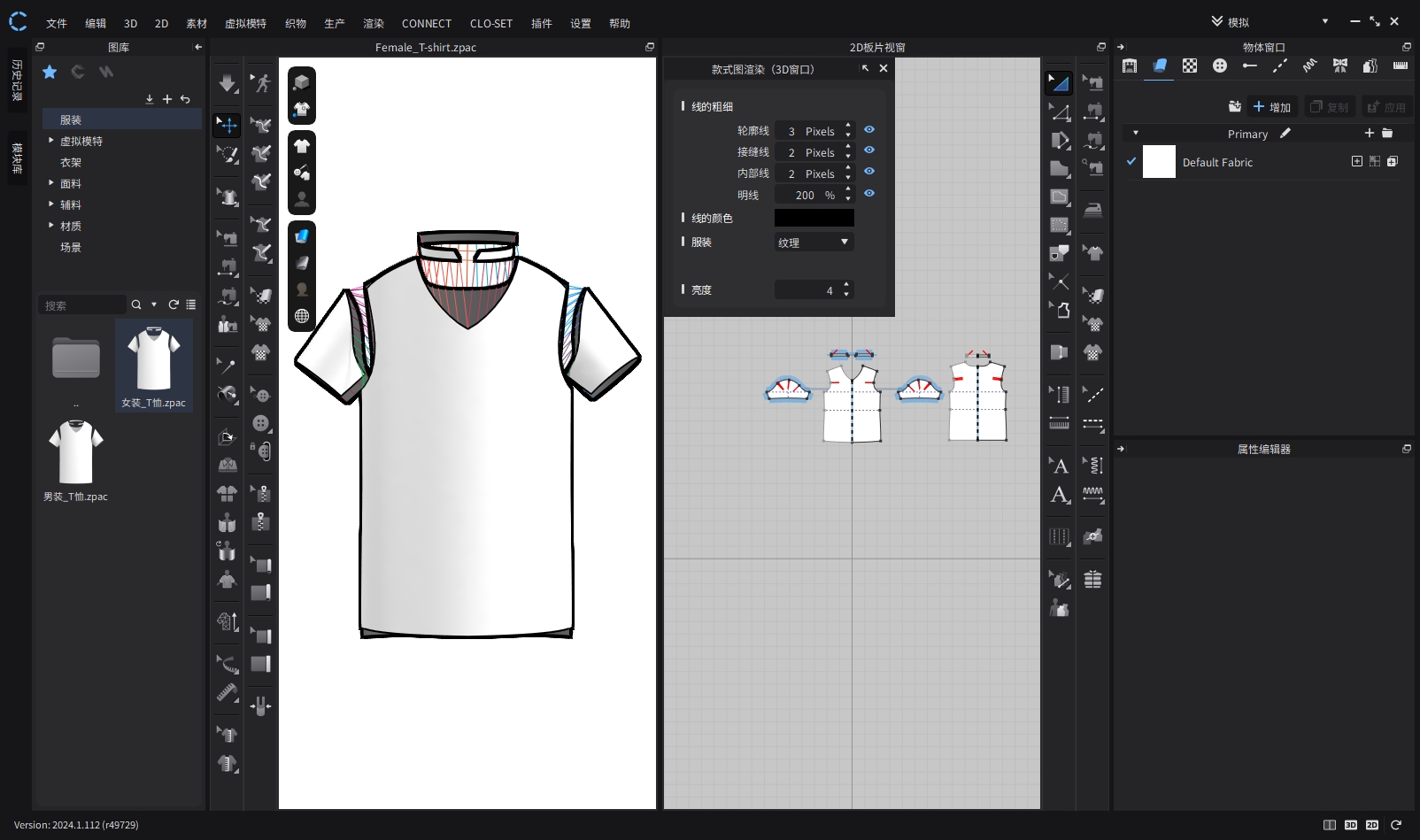Open the Fabric tab in Object window
1420x840 pixels.
tap(1159, 66)
